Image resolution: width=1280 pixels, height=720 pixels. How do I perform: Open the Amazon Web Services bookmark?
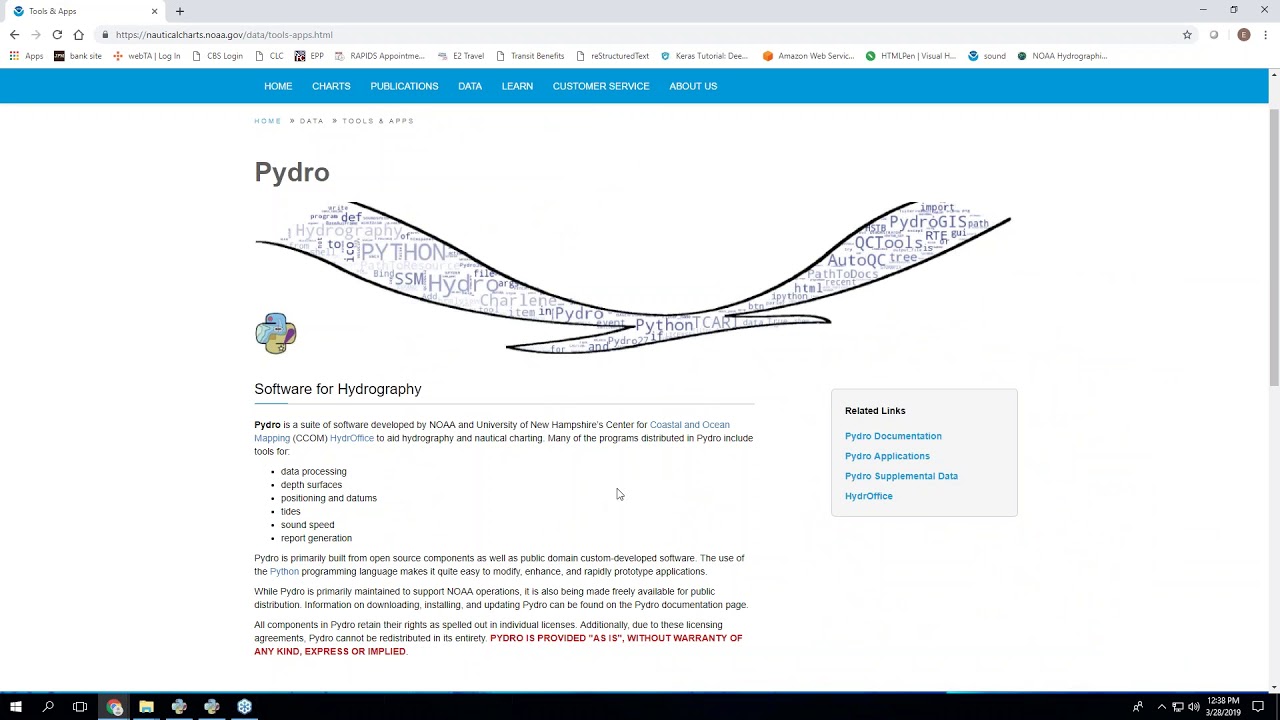[x=808, y=56]
